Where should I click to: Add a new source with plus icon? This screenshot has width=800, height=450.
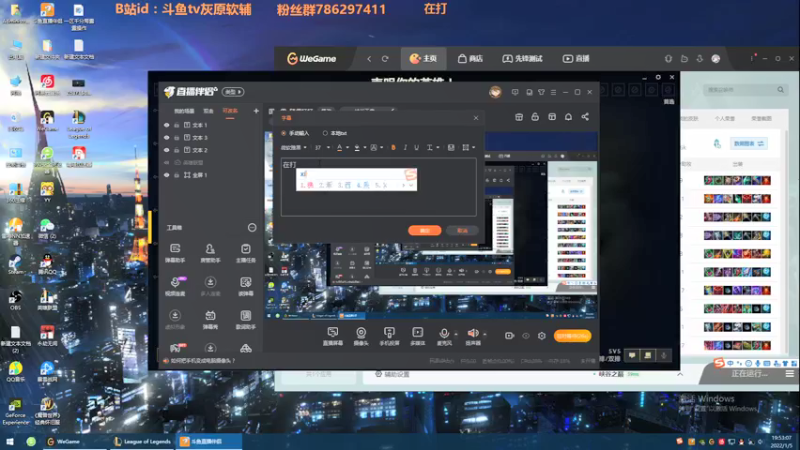[x=256, y=111]
